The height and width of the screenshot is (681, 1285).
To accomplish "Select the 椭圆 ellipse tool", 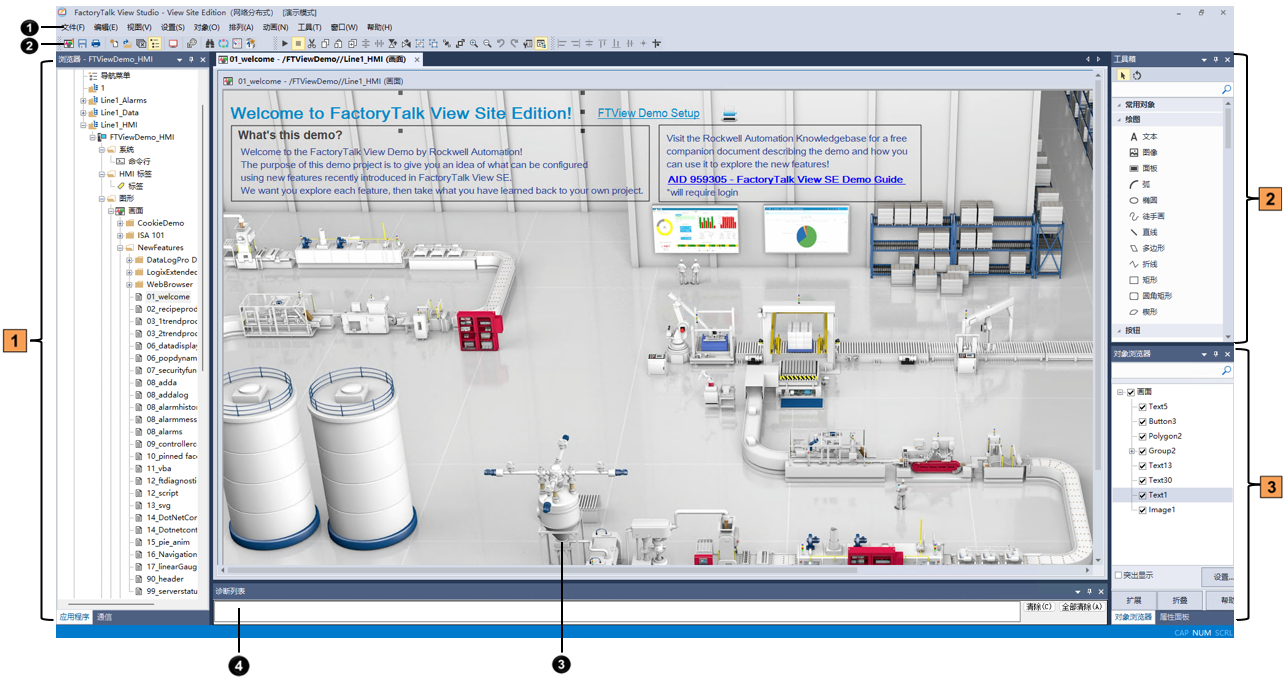I will [x=1143, y=200].
